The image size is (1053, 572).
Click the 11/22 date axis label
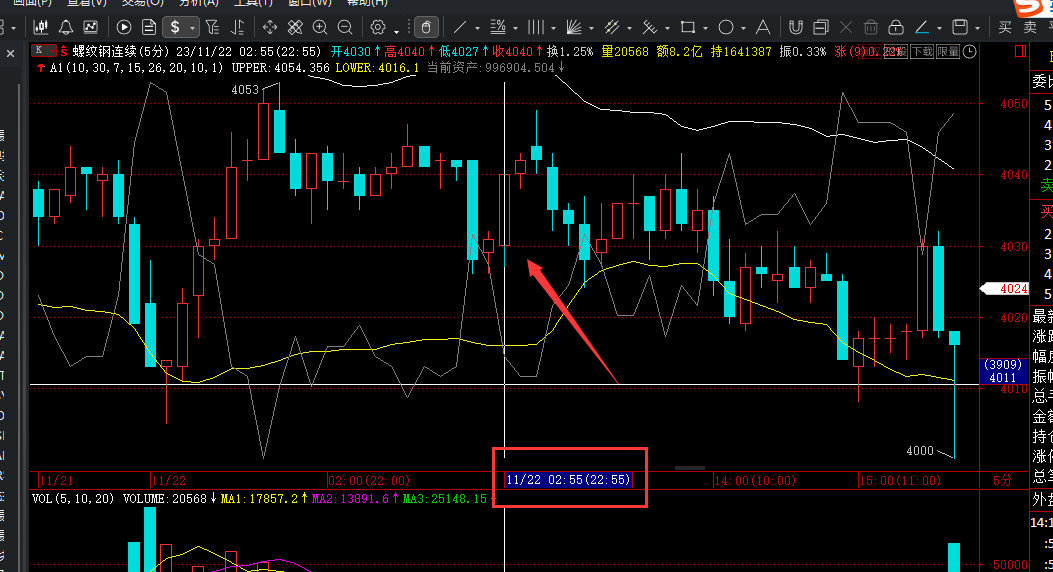[169, 481]
